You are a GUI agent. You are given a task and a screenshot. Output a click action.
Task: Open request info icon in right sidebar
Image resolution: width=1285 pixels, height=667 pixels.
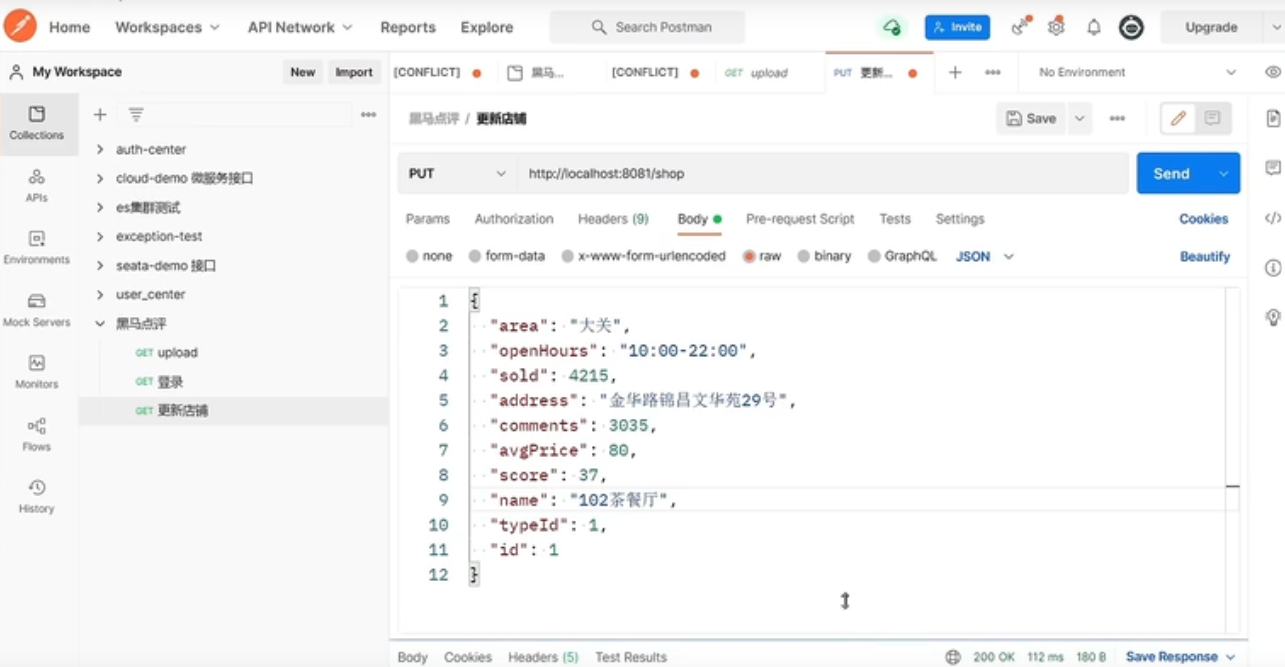[1273, 267]
